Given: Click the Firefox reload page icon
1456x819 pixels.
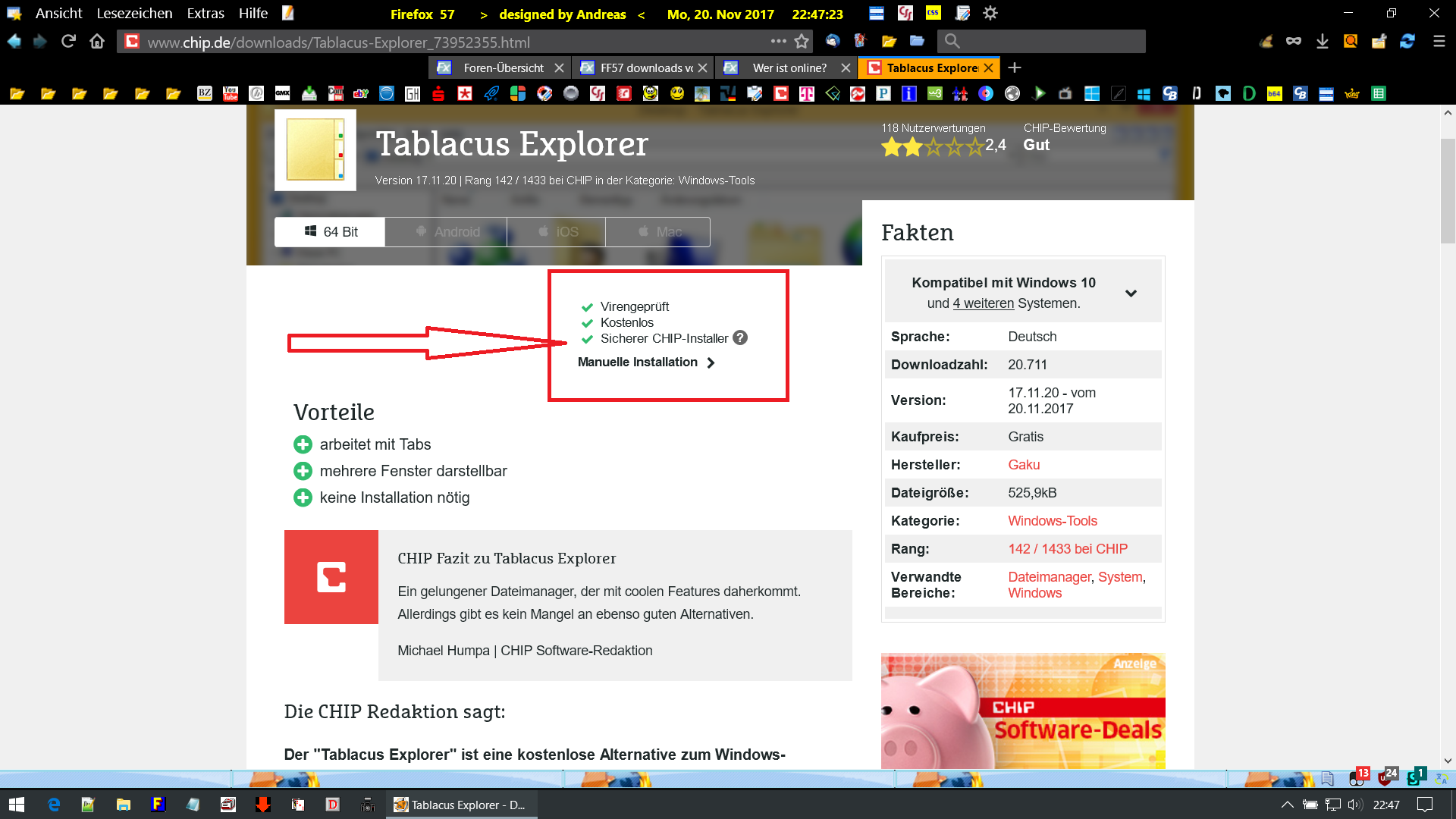Looking at the screenshot, I should [x=68, y=41].
